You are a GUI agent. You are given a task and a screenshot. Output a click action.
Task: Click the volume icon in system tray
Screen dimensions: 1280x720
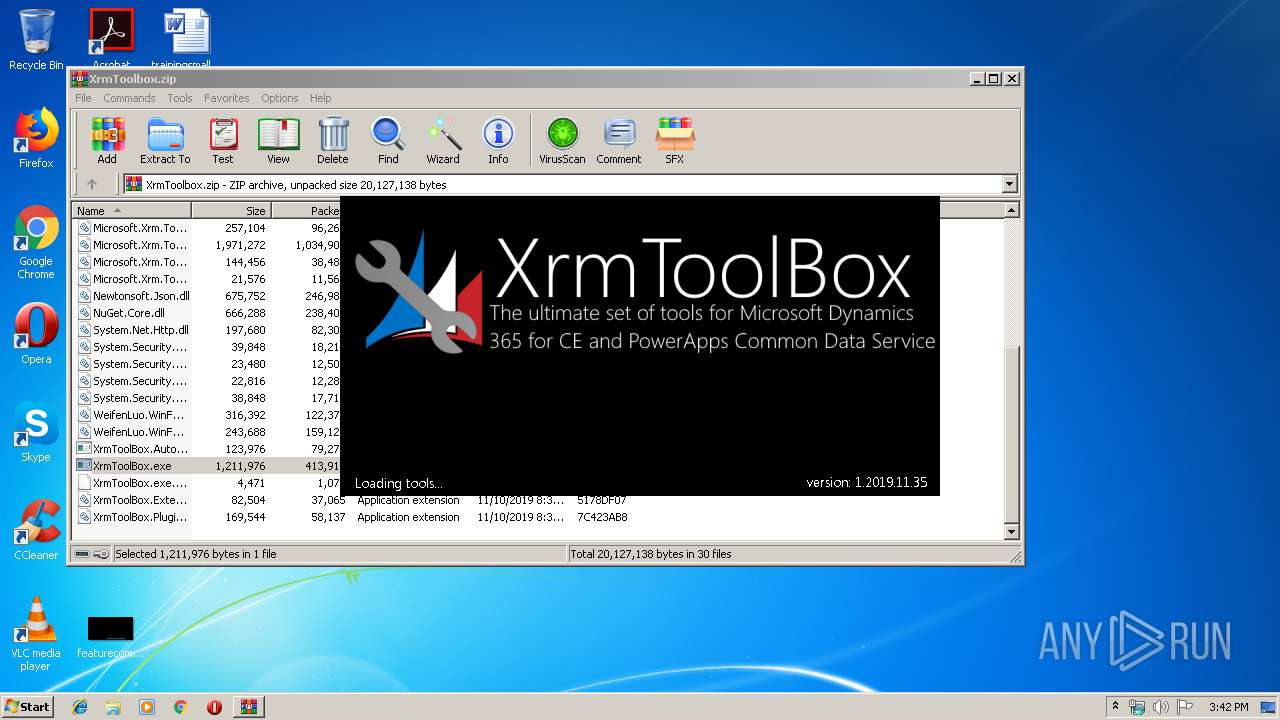1161,707
